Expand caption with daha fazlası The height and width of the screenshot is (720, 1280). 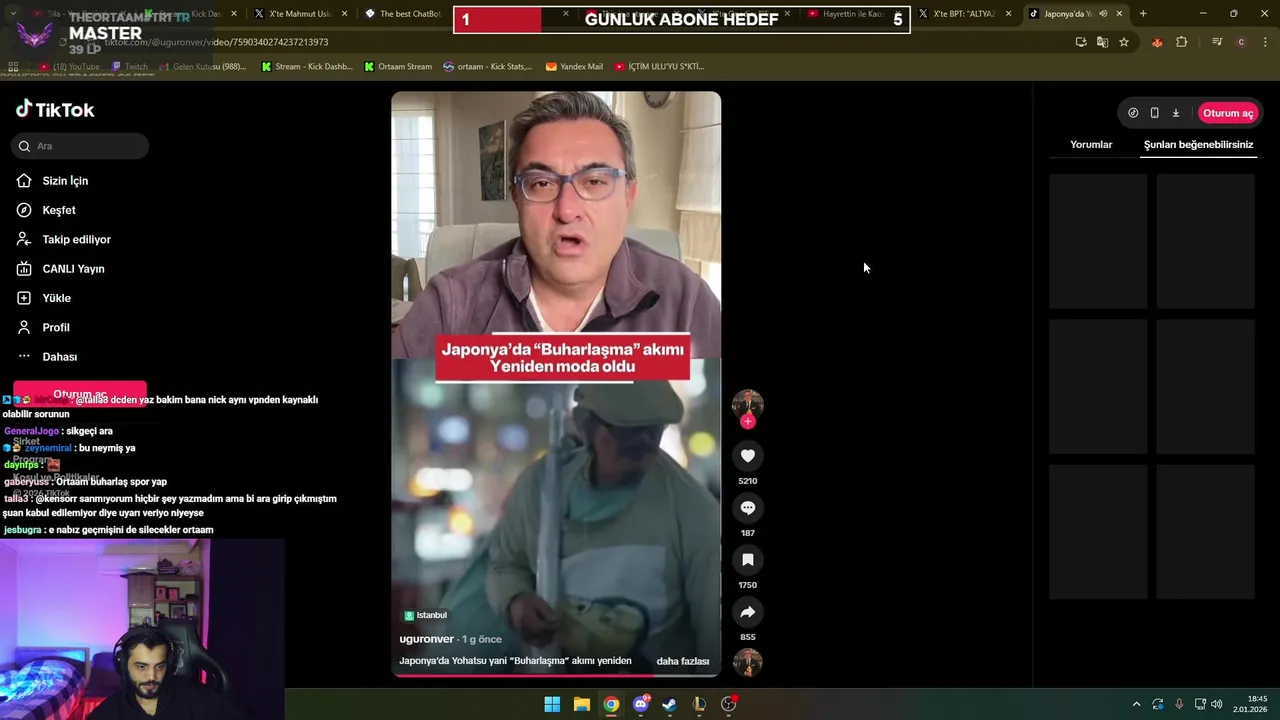[683, 661]
